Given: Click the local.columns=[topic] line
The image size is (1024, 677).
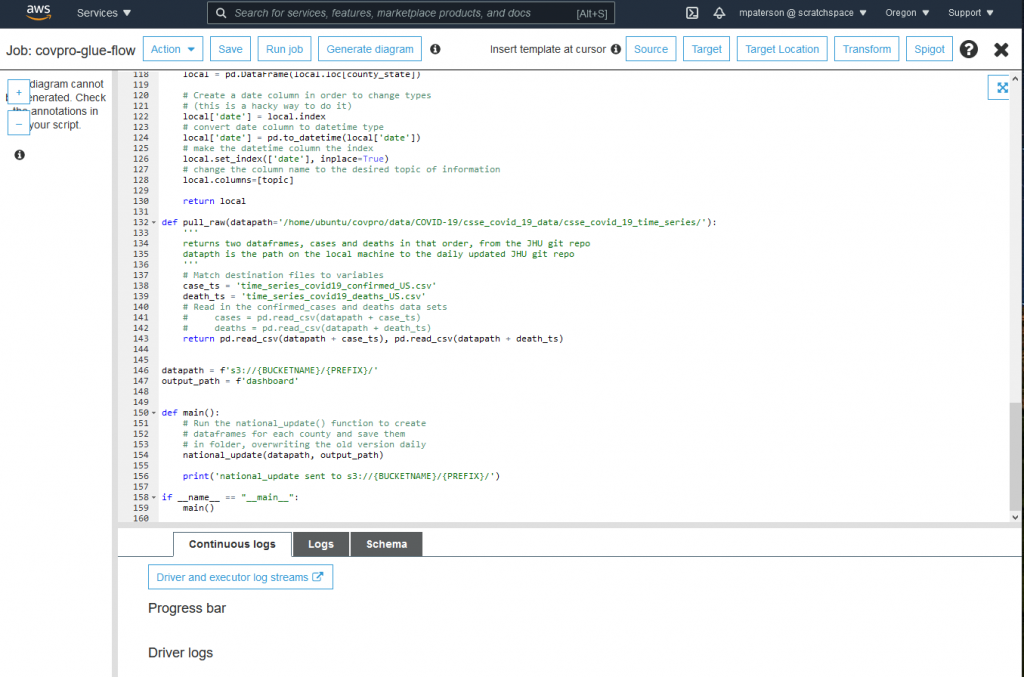Looking at the screenshot, I should (x=238, y=180).
